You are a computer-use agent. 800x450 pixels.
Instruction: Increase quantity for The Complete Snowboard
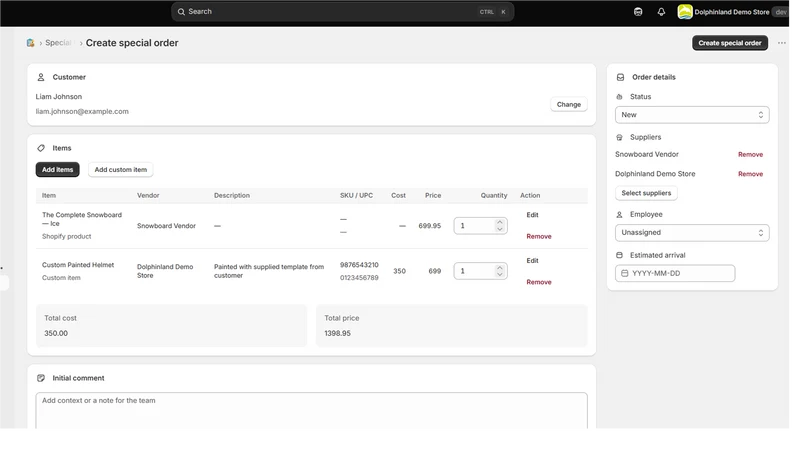499,222
